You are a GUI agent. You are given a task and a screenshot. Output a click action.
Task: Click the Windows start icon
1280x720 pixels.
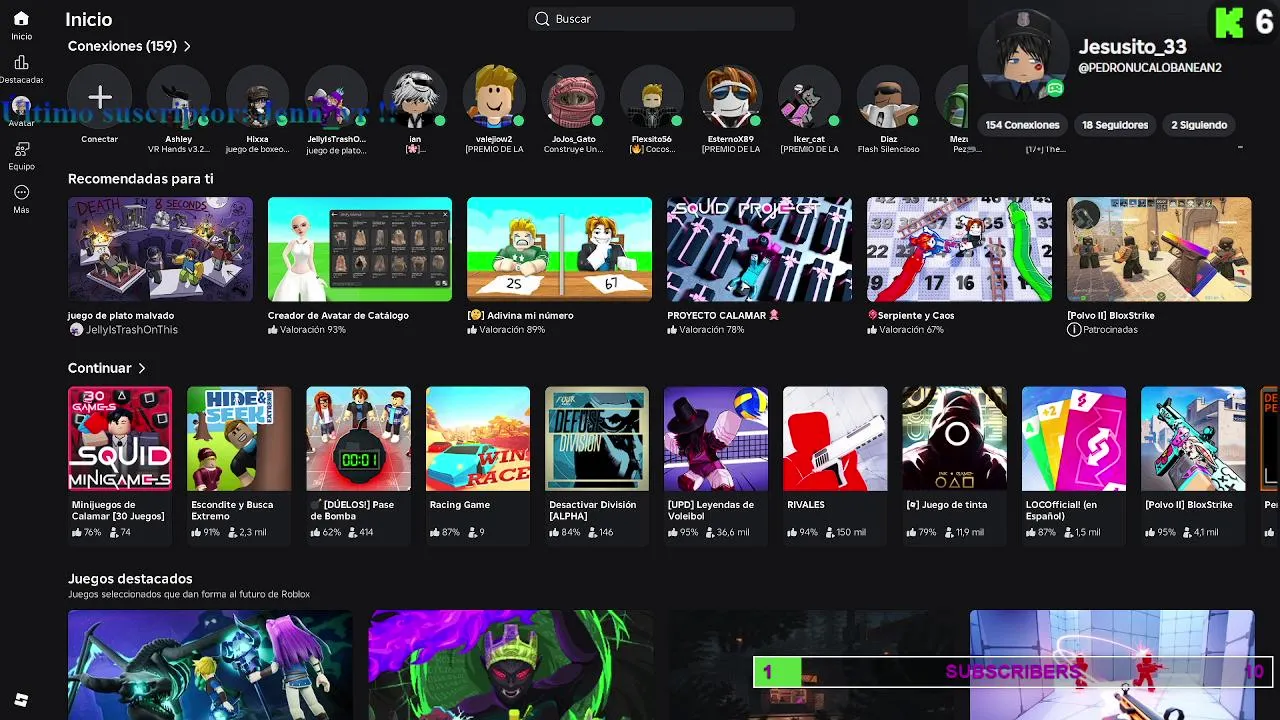pos(21,700)
